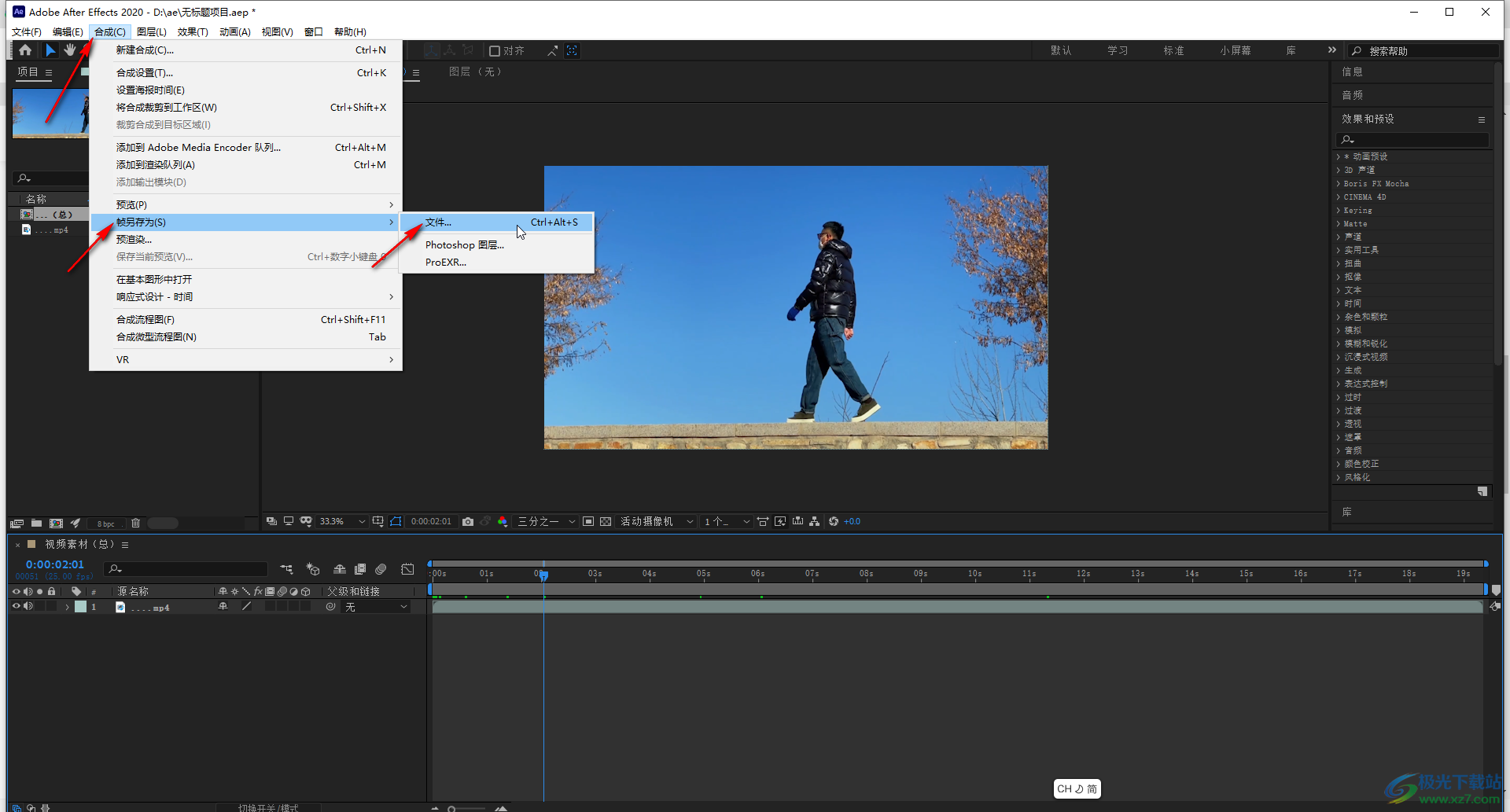Choose 文件... in the submenu
The height and width of the screenshot is (812, 1510).
point(497,222)
